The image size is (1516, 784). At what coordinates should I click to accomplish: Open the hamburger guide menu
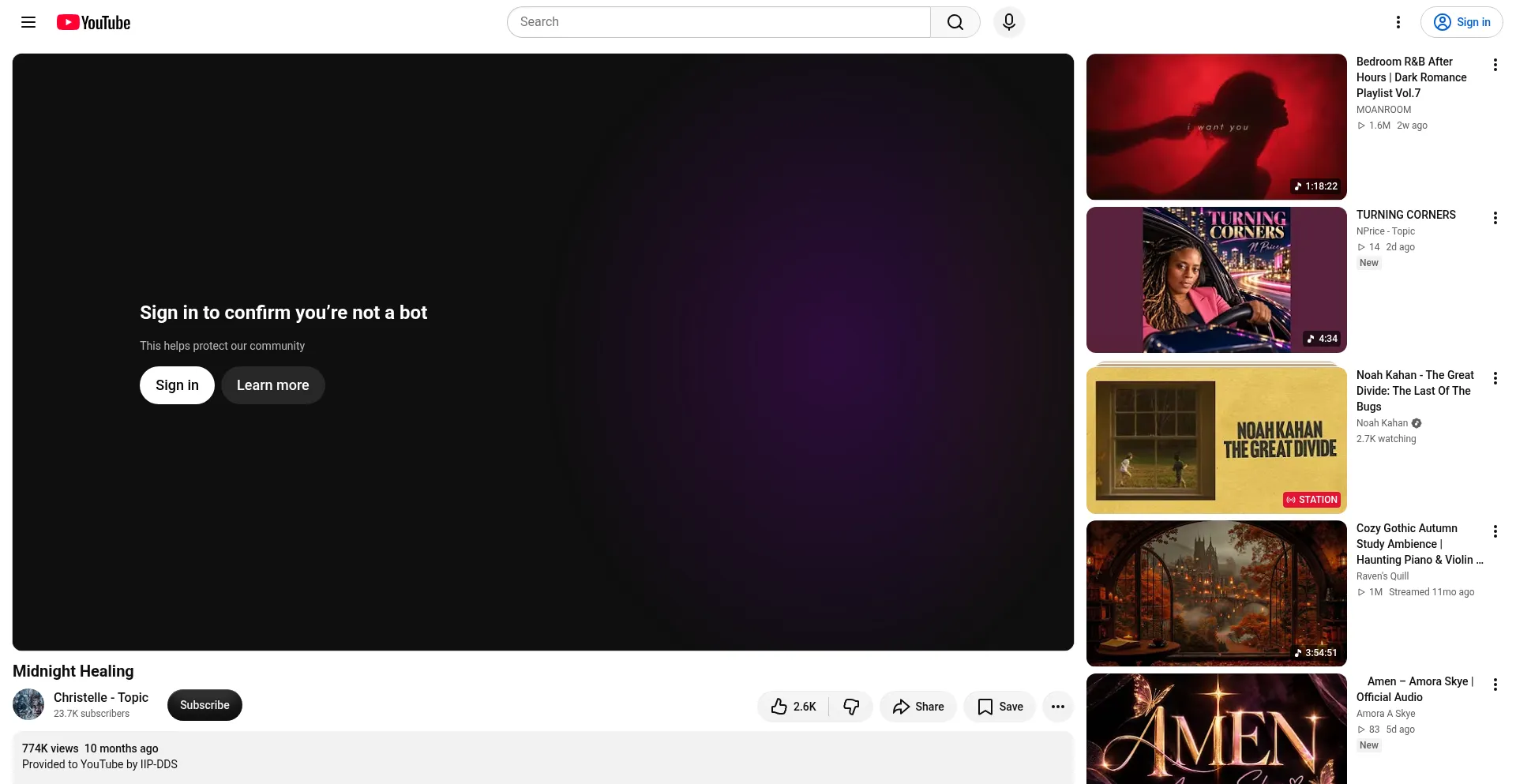[x=28, y=22]
